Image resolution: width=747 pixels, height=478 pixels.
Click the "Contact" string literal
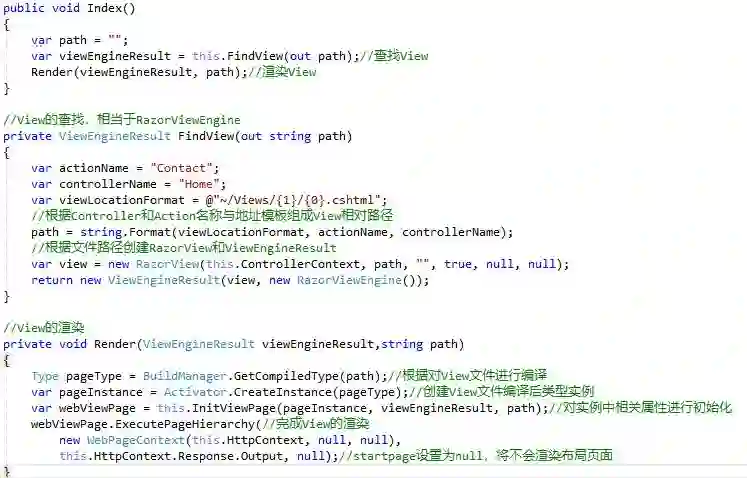(x=181, y=168)
